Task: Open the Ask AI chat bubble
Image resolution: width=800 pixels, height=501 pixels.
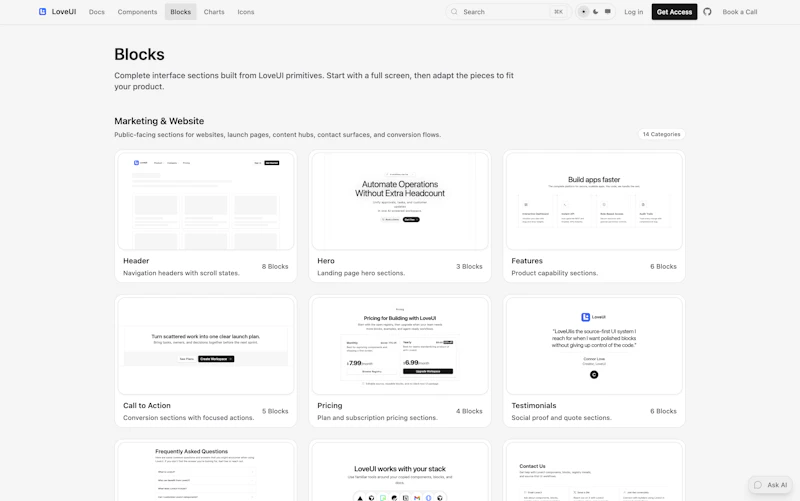Action: [x=770, y=485]
